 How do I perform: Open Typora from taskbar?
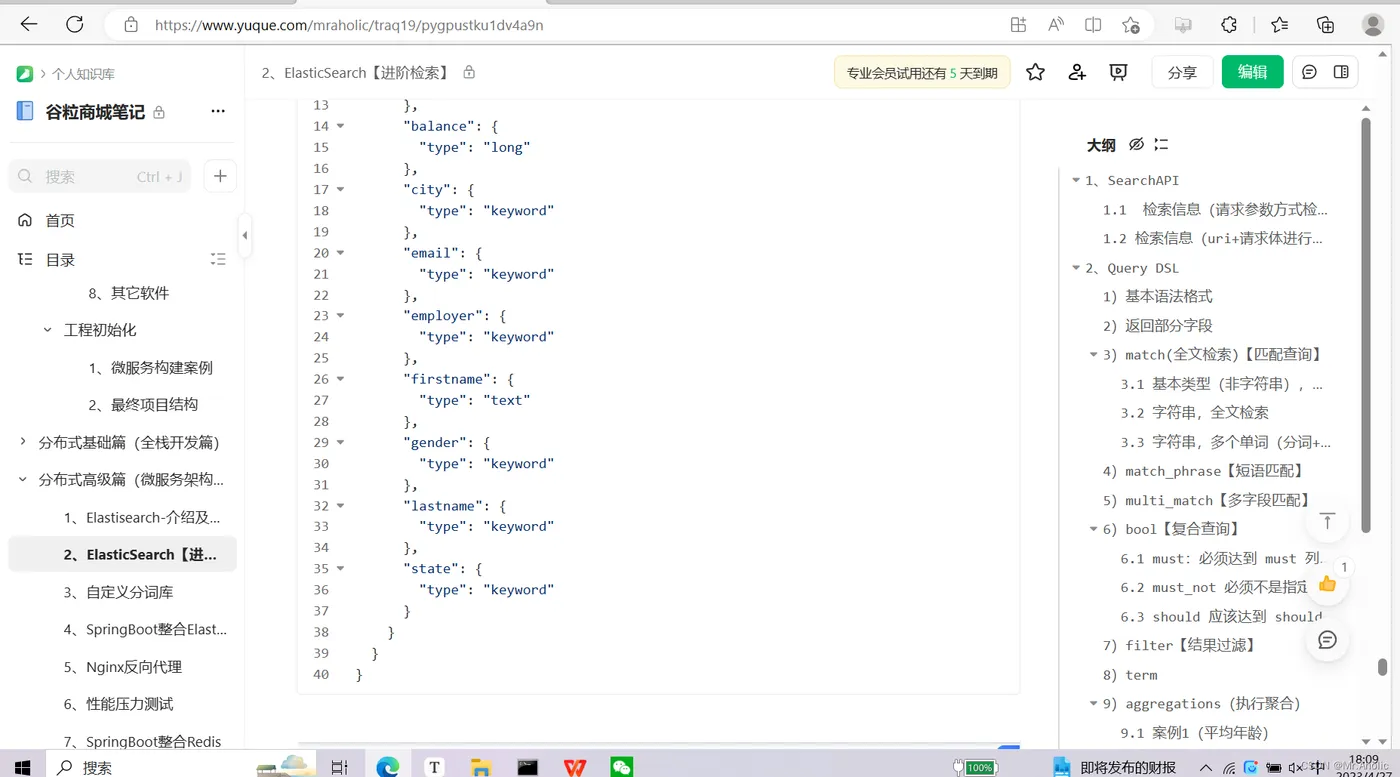[434, 767]
